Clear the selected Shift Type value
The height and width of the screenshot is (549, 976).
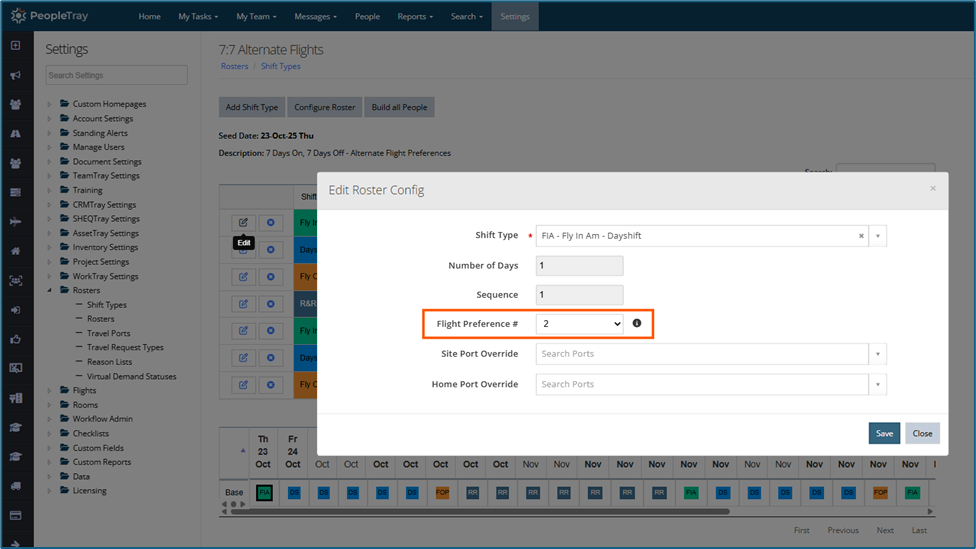pyautogui.click(x=861, y=236)
